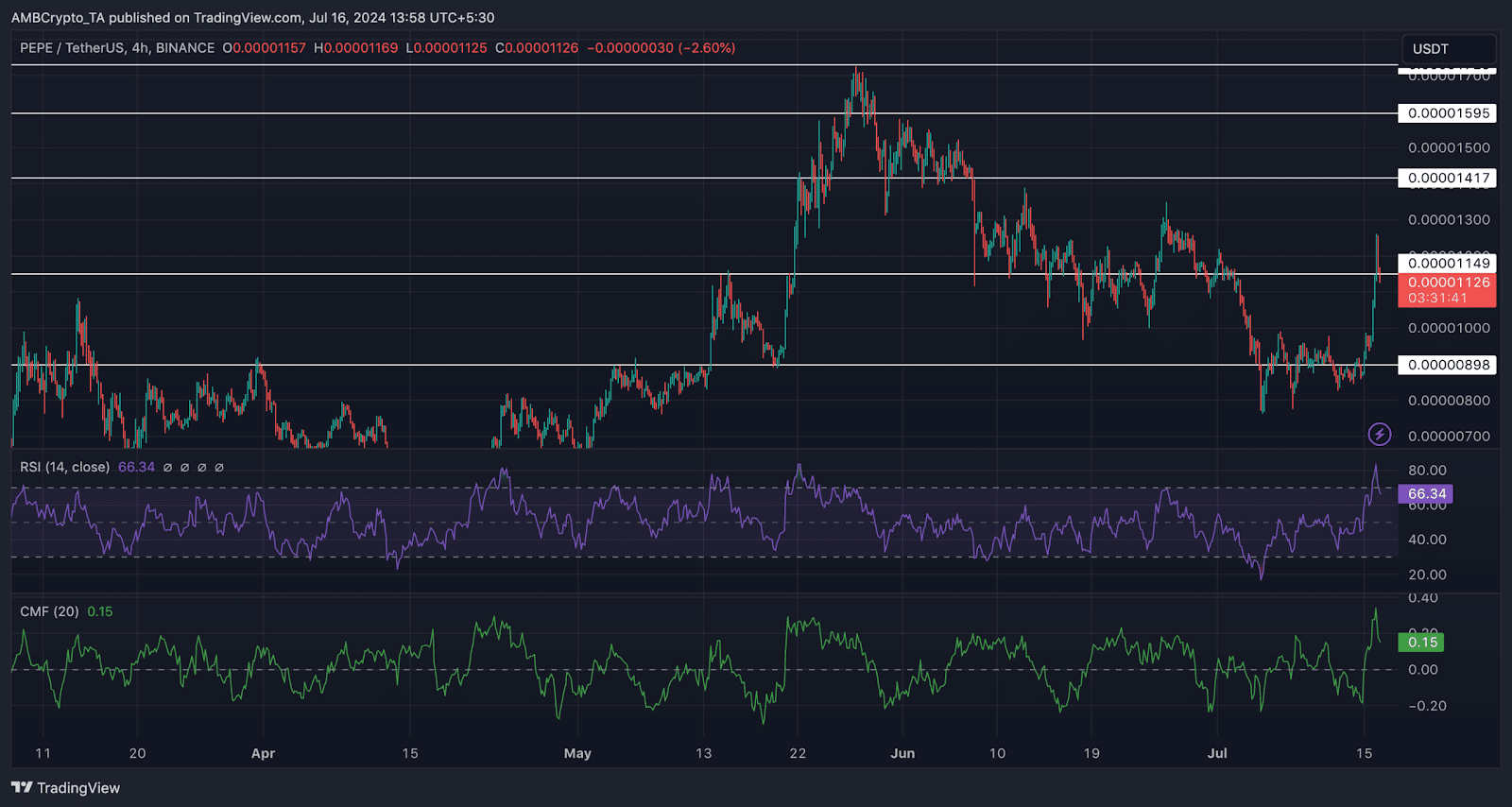Screen dimensions: 1512x807
Task: Click the RSI reading 66.34 beside the title
Action: [x=136, y=467]
